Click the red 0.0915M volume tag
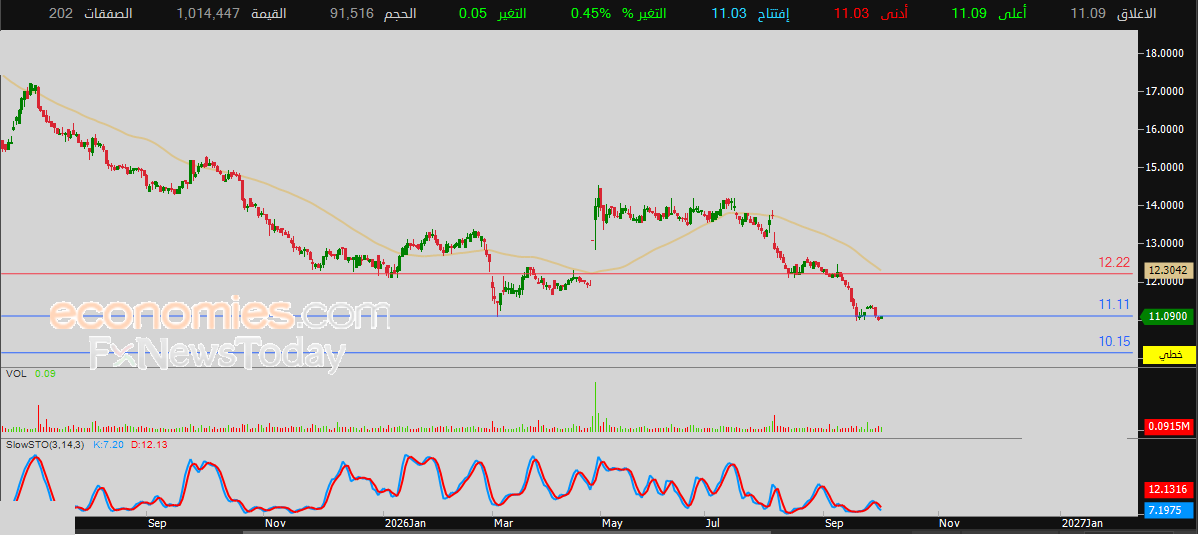This screenshot has width=1198, height=535. 1169,426
